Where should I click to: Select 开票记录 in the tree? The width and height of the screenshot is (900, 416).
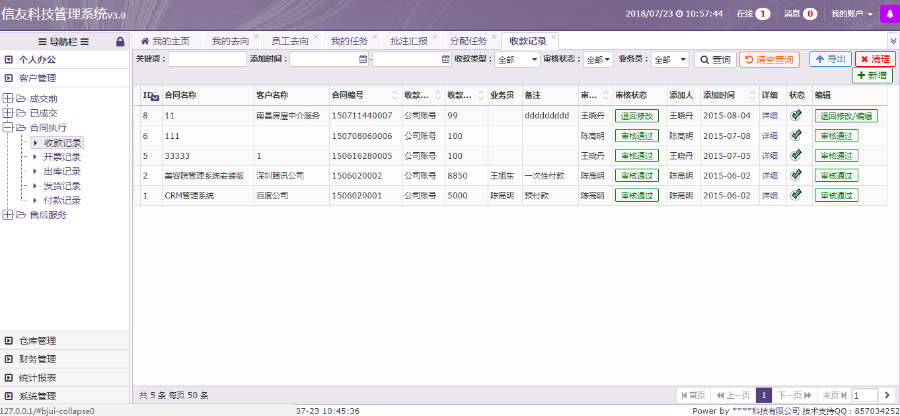click(x=62, y=157)
